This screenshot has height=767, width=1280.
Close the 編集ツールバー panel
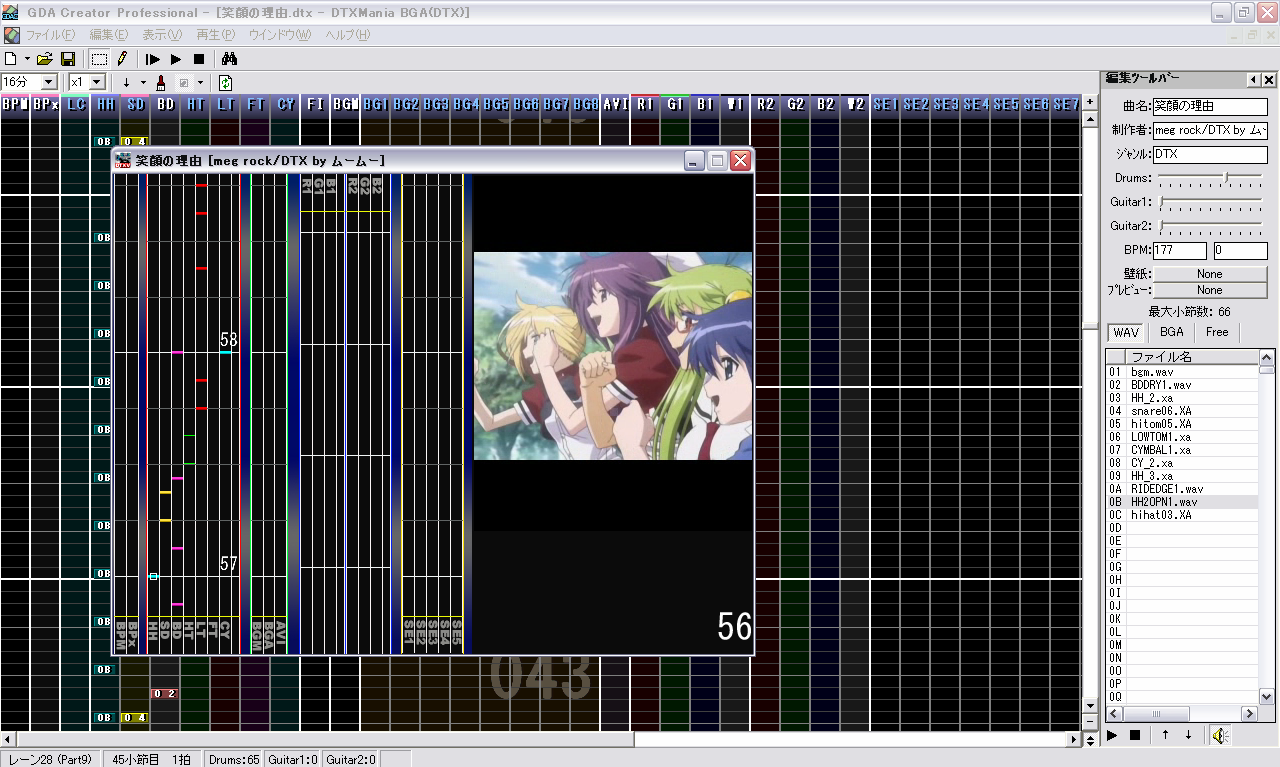tap(1269, 80)
